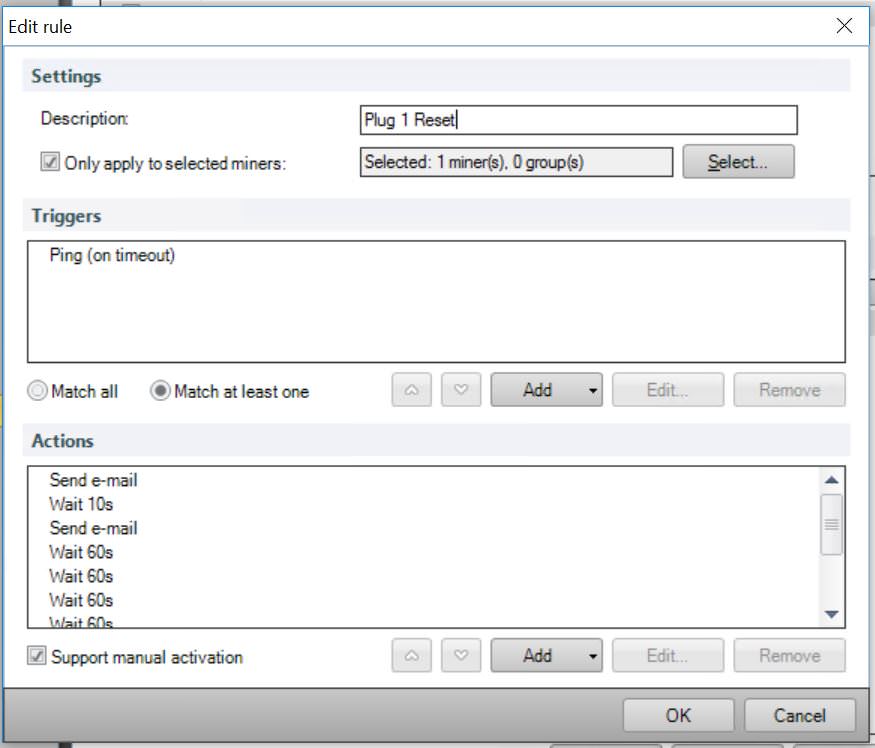The height and width of the screenshot is (748, 875).
Task: Move trigger up with the arrow icon
Action: (x=411, y=390)
